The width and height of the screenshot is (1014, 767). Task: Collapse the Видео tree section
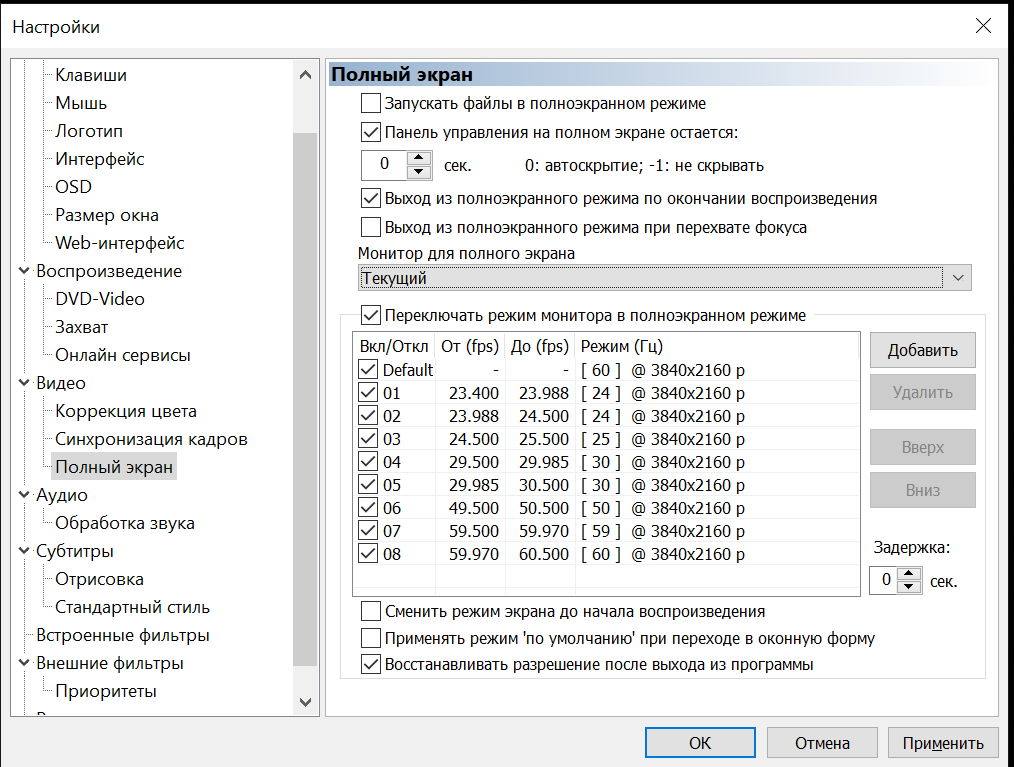[x=24, y=383]
